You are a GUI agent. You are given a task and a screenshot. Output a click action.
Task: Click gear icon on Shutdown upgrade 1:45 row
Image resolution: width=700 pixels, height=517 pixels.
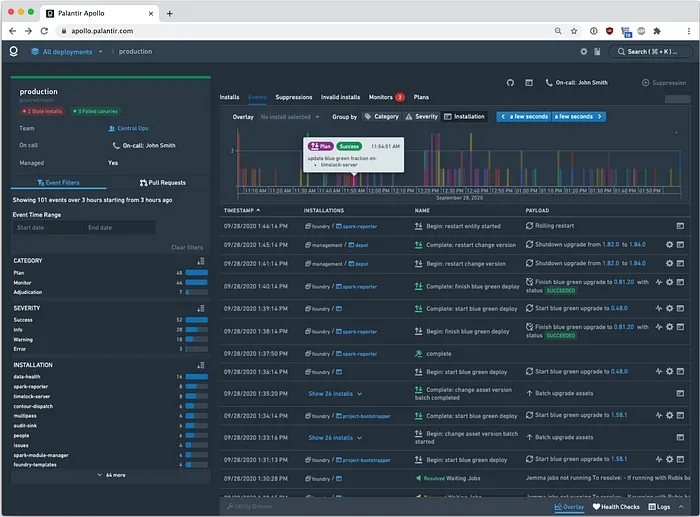[x=670, y=245]
